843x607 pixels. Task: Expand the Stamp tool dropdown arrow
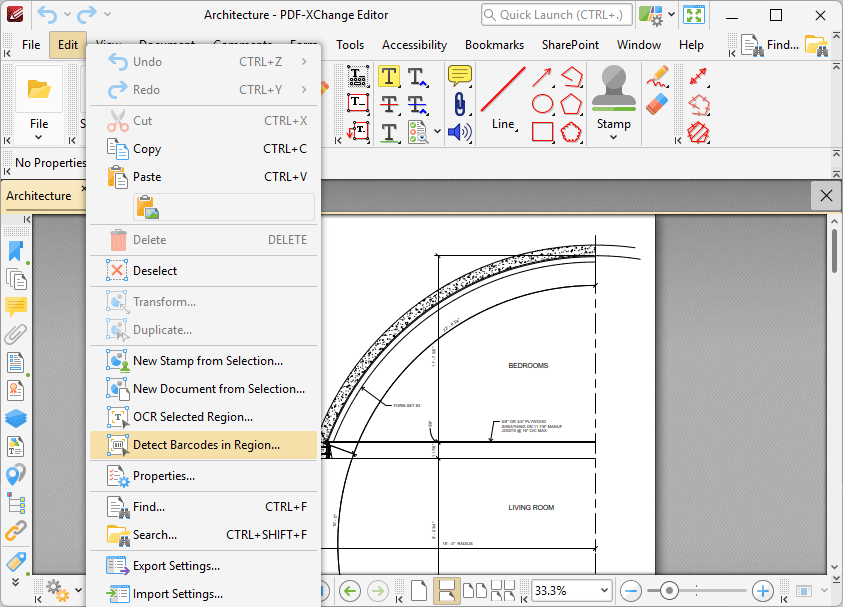point(613,138)
